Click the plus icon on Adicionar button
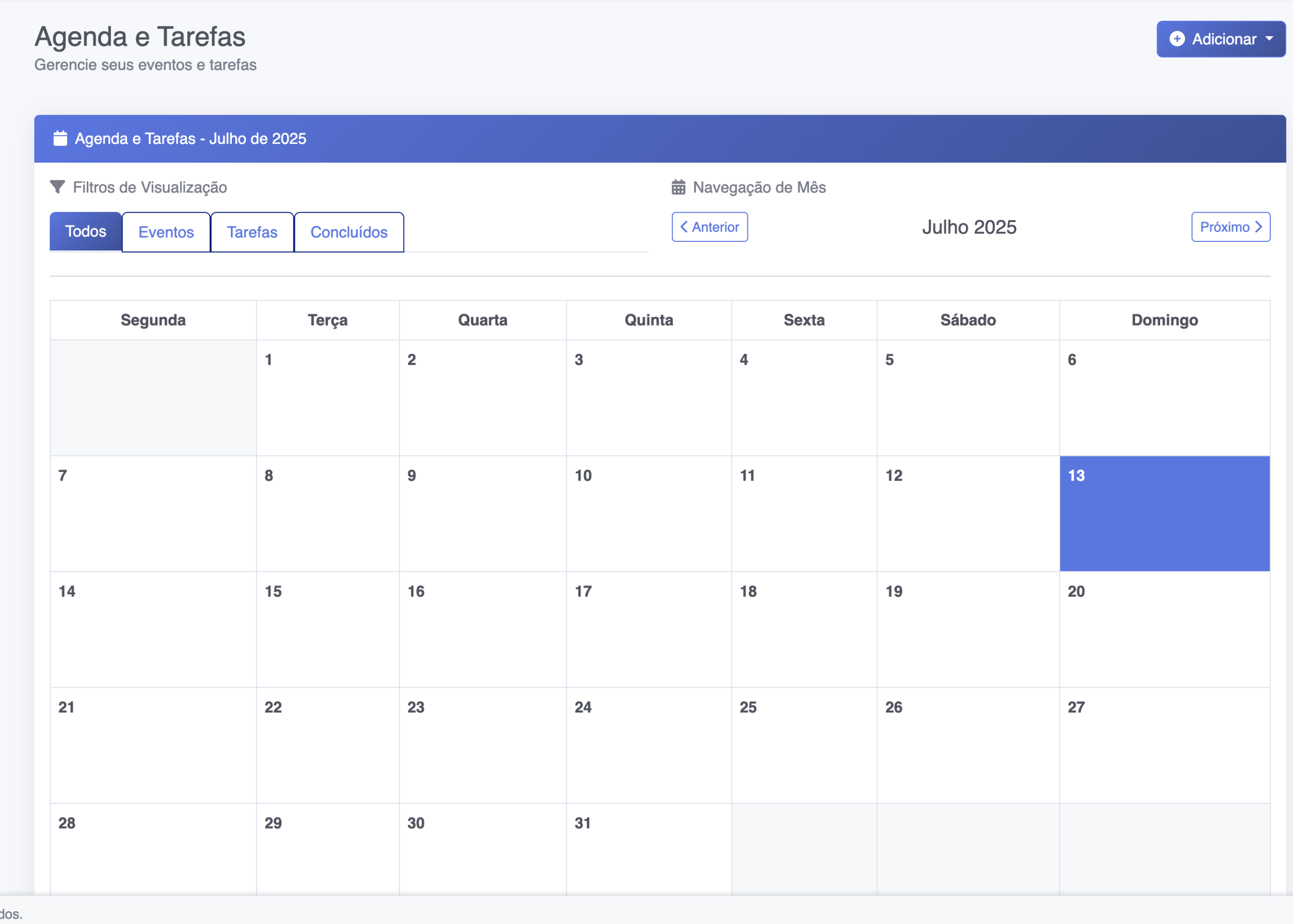 [x=1177, y=39]
